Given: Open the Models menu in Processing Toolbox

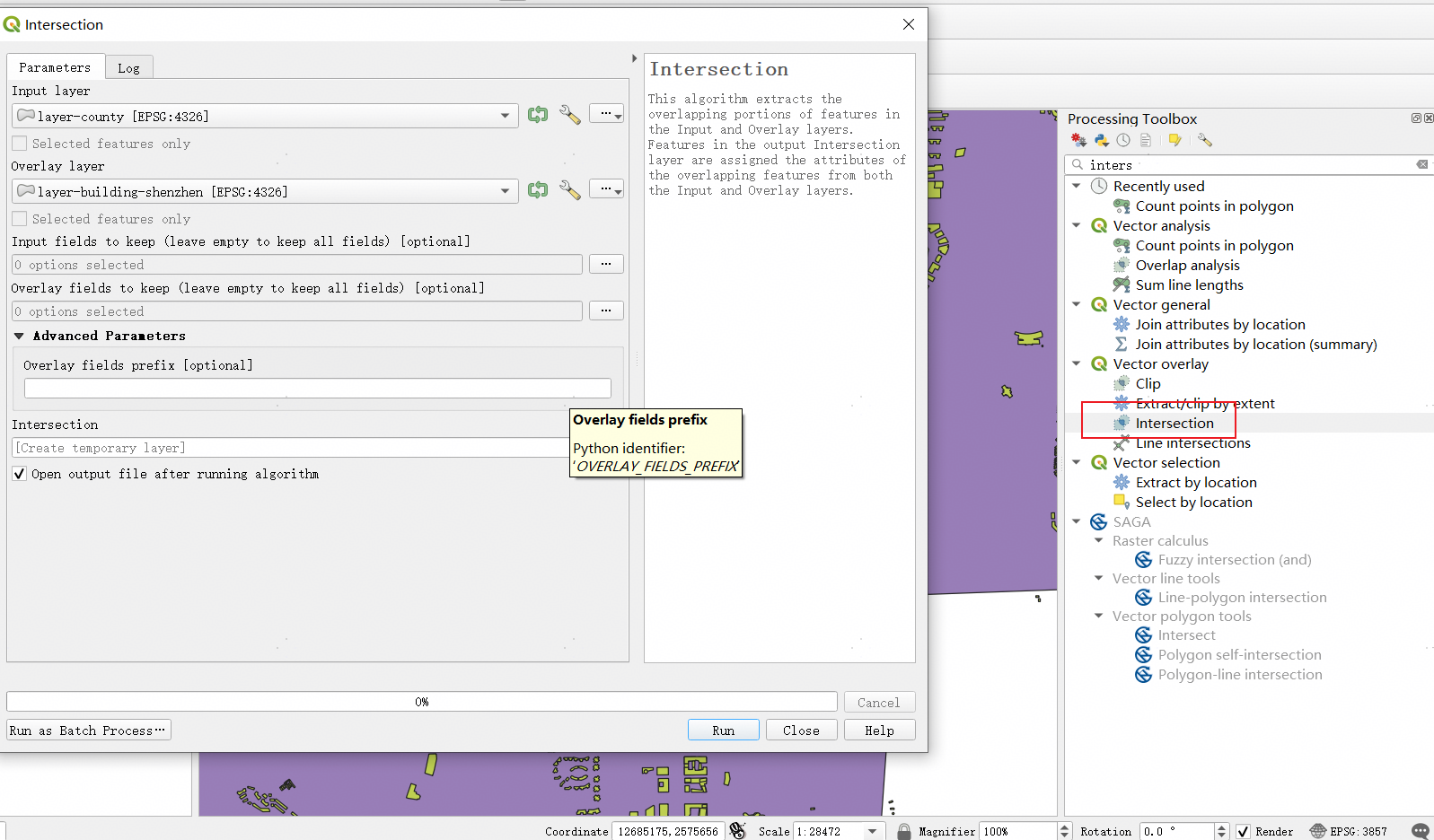Looking at the screenshot, I should 1078,140.
